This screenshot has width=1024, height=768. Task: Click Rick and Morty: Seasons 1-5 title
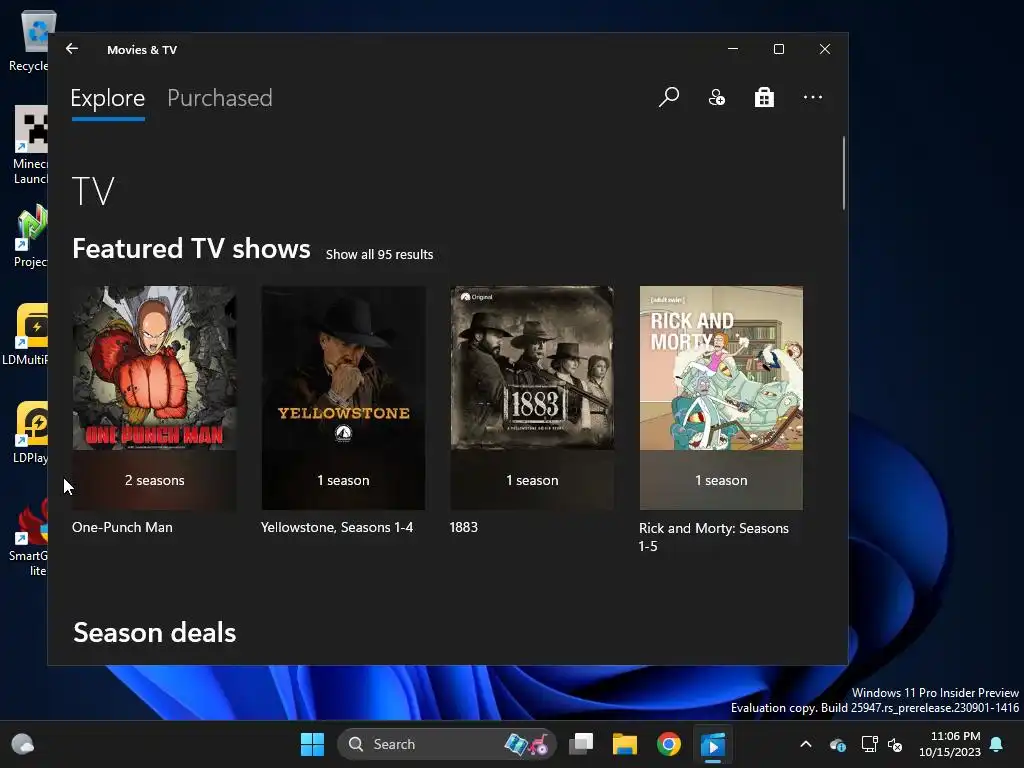(714, 537)
